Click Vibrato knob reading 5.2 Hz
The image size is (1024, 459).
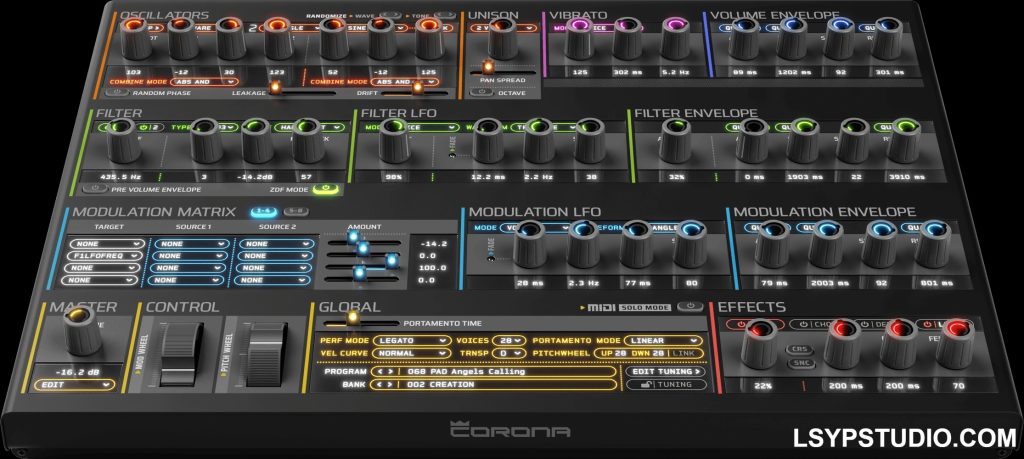676,38
